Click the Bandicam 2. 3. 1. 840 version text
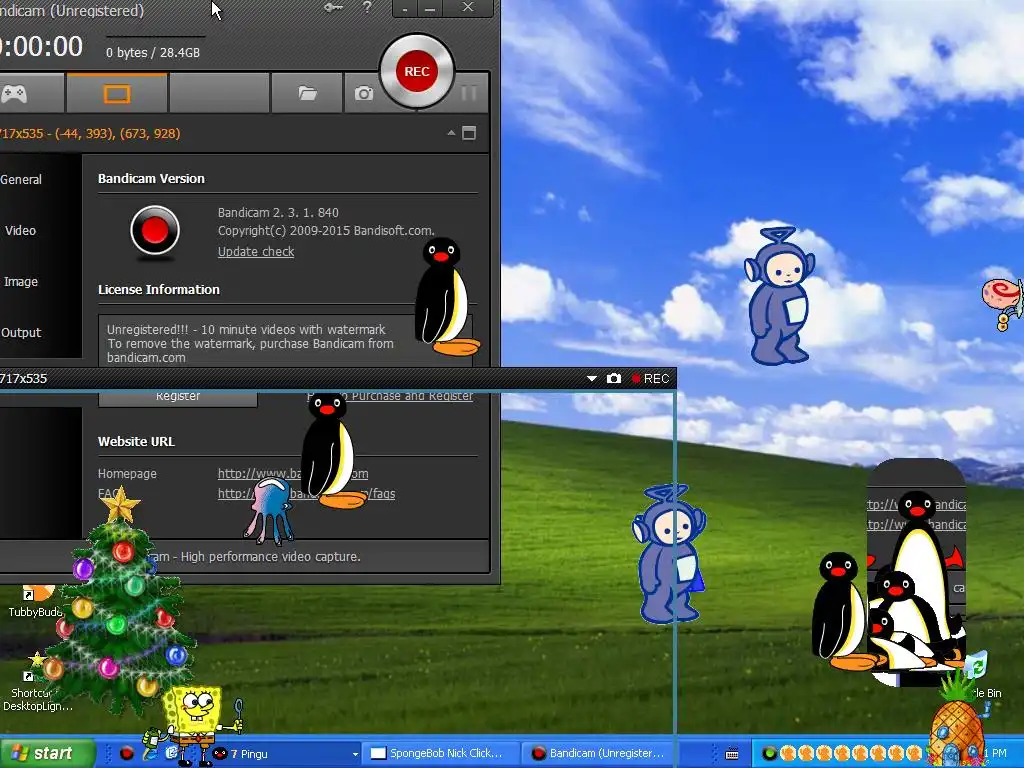The image size is (1024, 768). pyautogui.click(x=278, y=212)
